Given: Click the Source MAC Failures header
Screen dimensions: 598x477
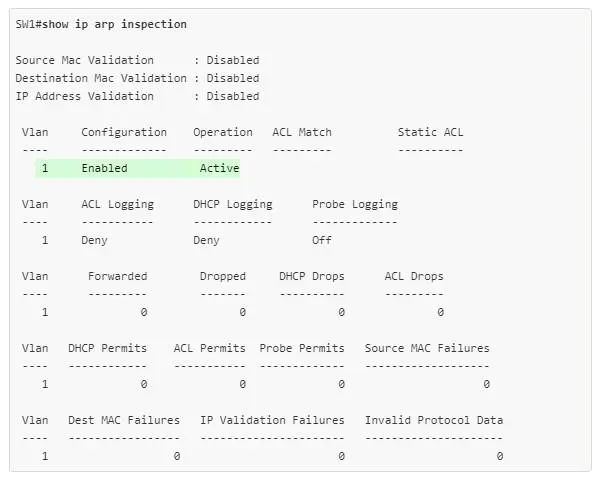Looking at the screenshot, I should pyautogui.click(x=427, y=349).
